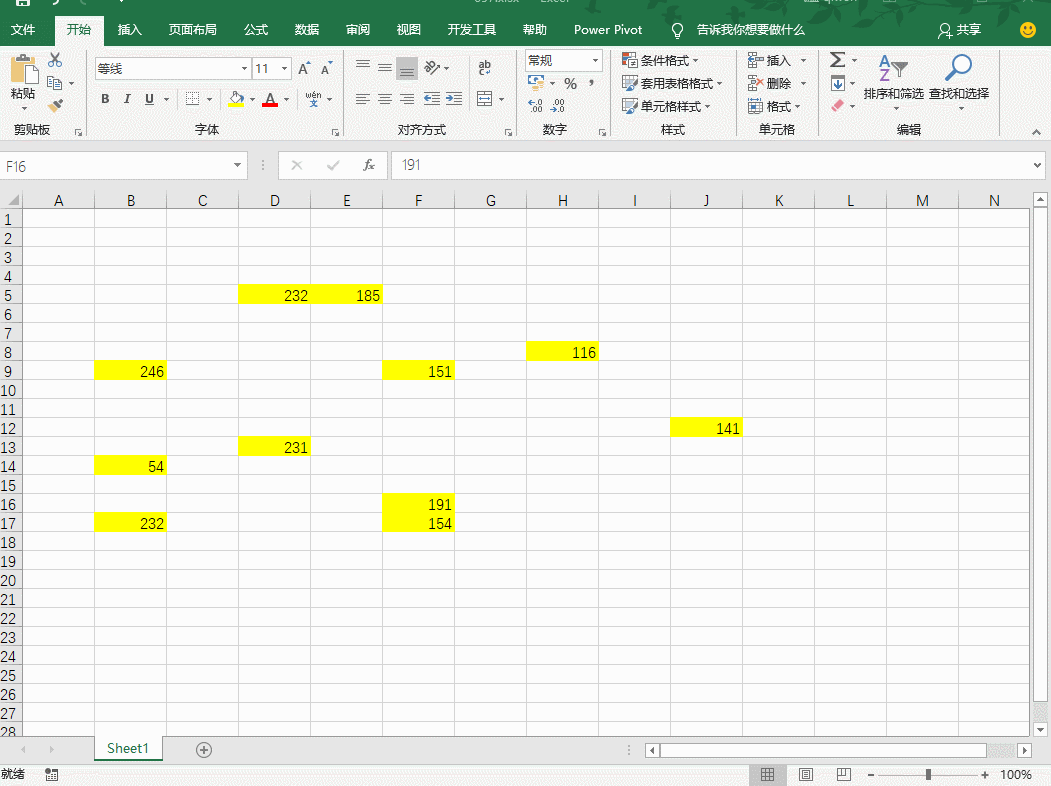Click increase decimal icon
1051x786 pixels.
point(536,106)
